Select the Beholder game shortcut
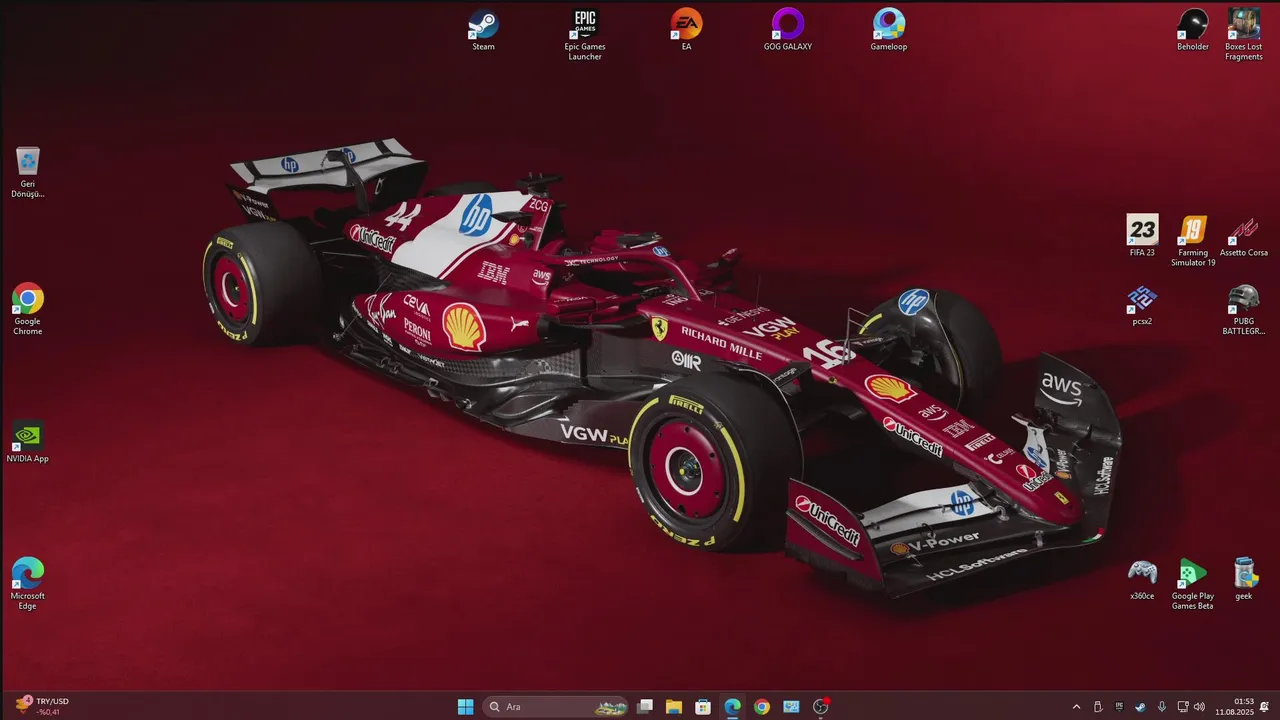Image resolution: width=1280 pixels, height=720 pixels. click(1192, 29)
